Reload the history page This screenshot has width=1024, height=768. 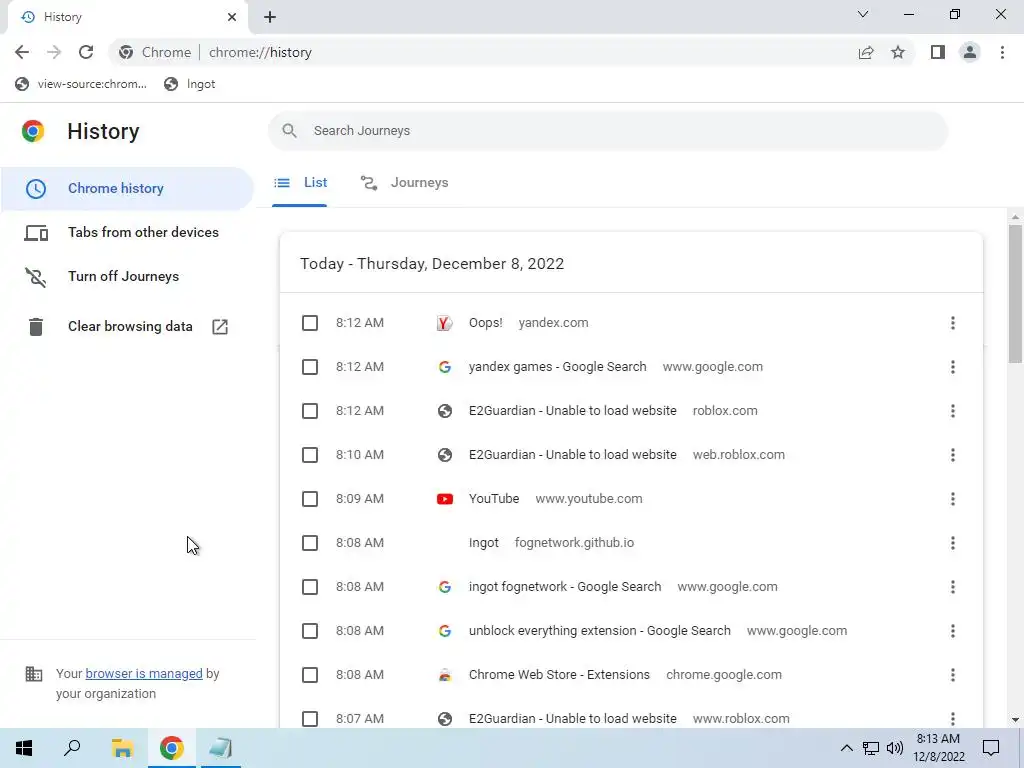tap(86, 52)
